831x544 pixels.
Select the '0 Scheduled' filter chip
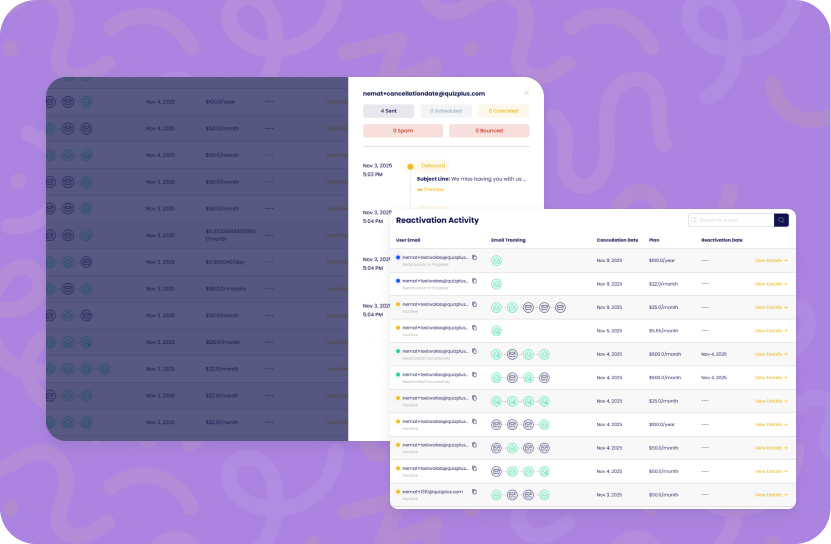point(446,111)
